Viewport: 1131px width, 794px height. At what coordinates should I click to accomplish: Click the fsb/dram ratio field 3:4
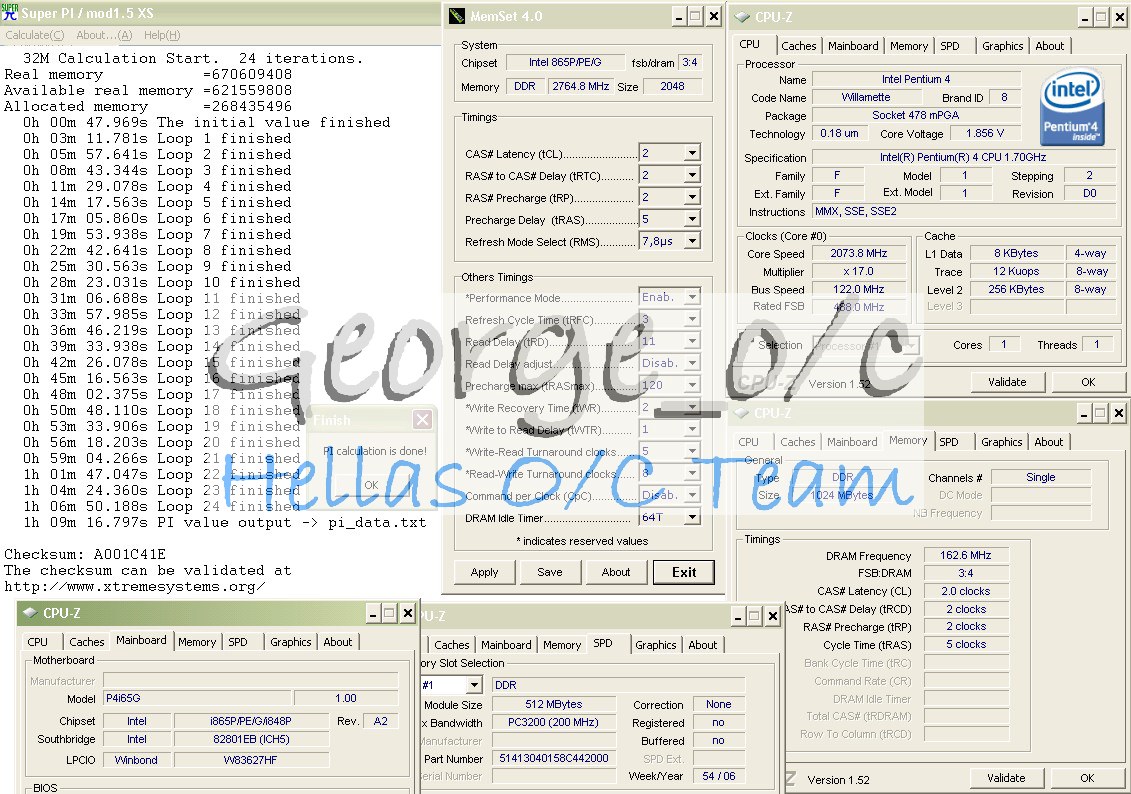click(690, 63)
